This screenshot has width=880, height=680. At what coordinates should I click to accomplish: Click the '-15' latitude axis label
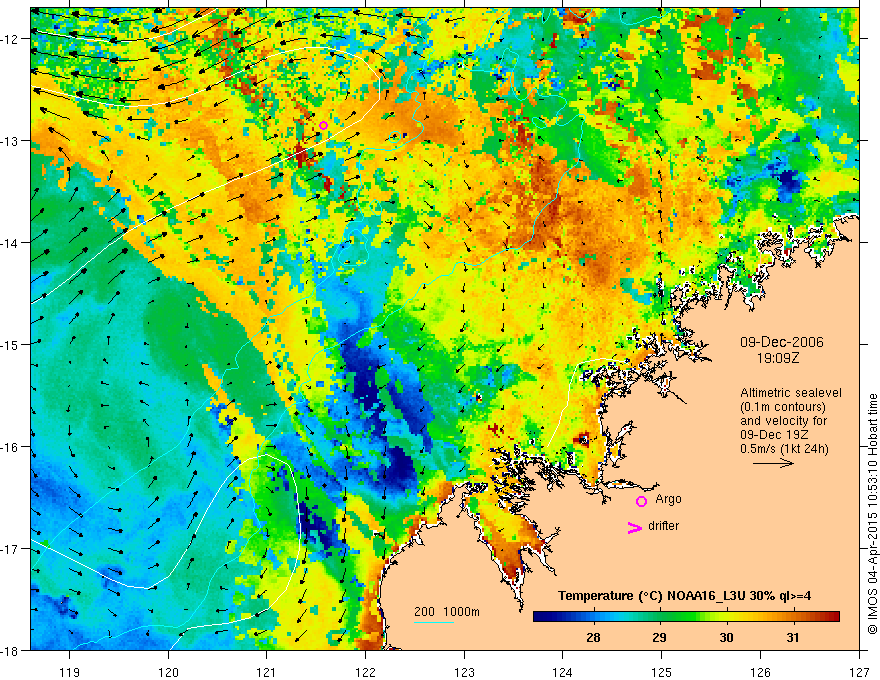pos(11,344)
